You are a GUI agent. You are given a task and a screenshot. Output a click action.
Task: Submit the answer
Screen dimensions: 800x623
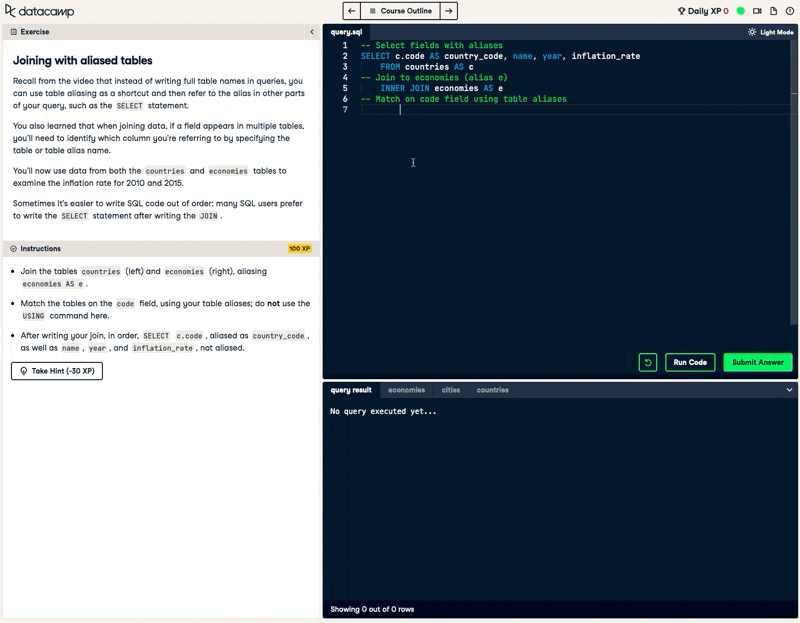coord(757,363)
